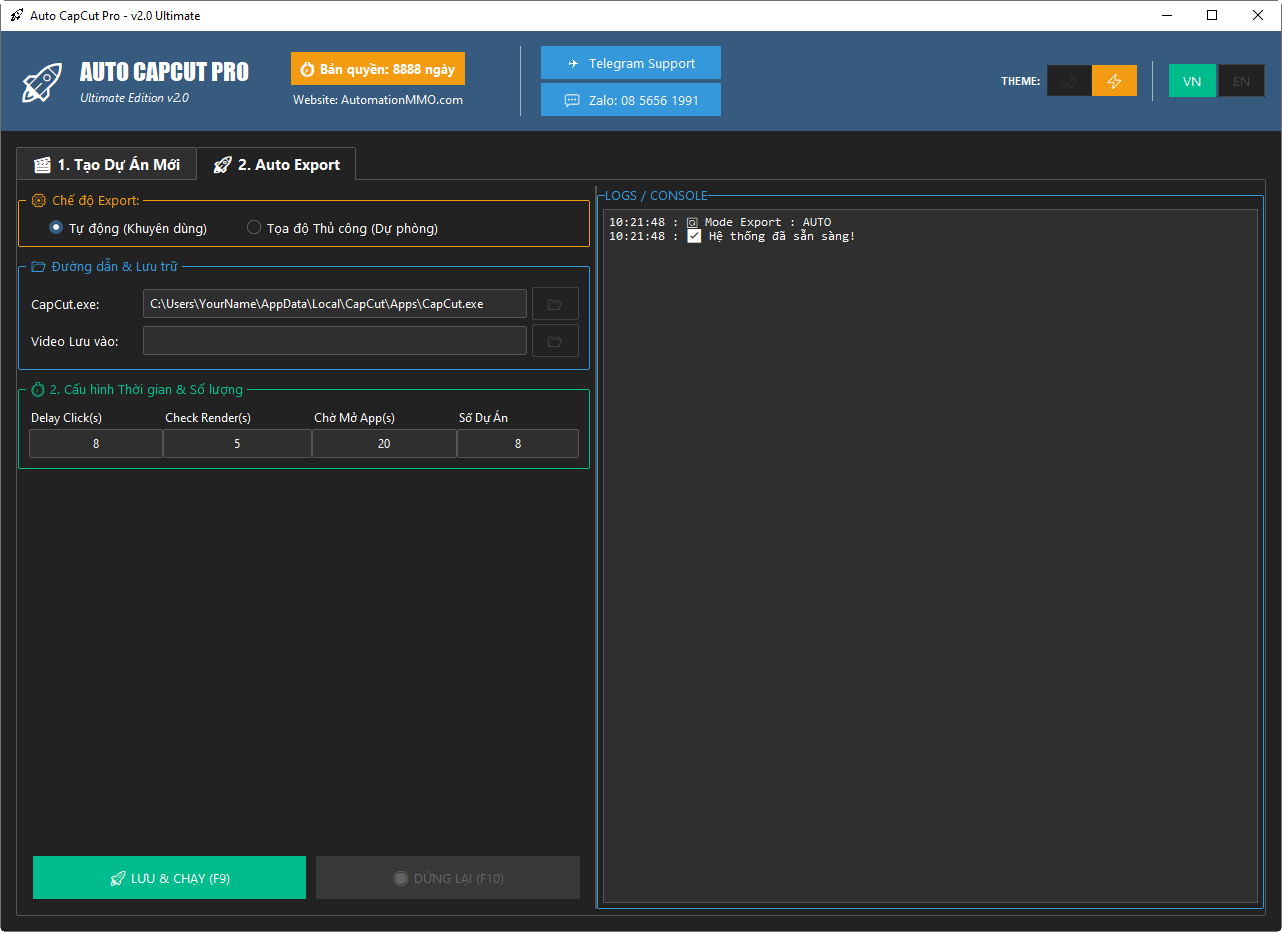Click the Bản quyền: 8888 ngày license badge
The height and width of the screenshot is (932, 1282).
point(378,69)
